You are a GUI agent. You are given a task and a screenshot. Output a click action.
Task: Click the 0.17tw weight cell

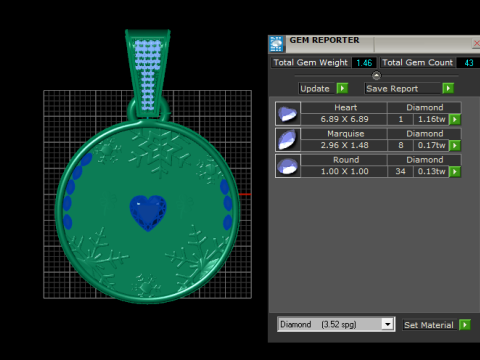coord(431,145)
